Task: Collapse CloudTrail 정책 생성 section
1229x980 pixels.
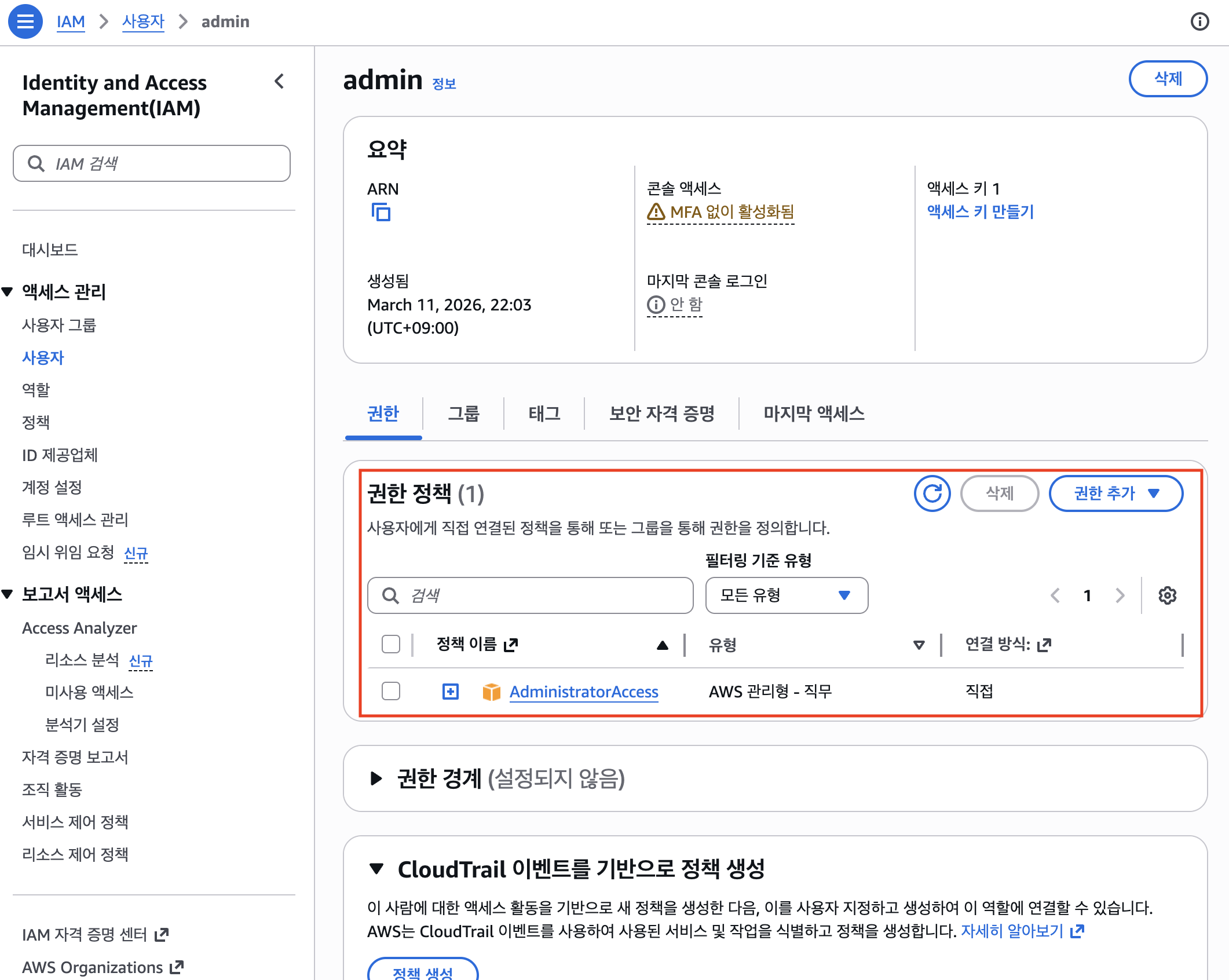Action: (376, 869)
